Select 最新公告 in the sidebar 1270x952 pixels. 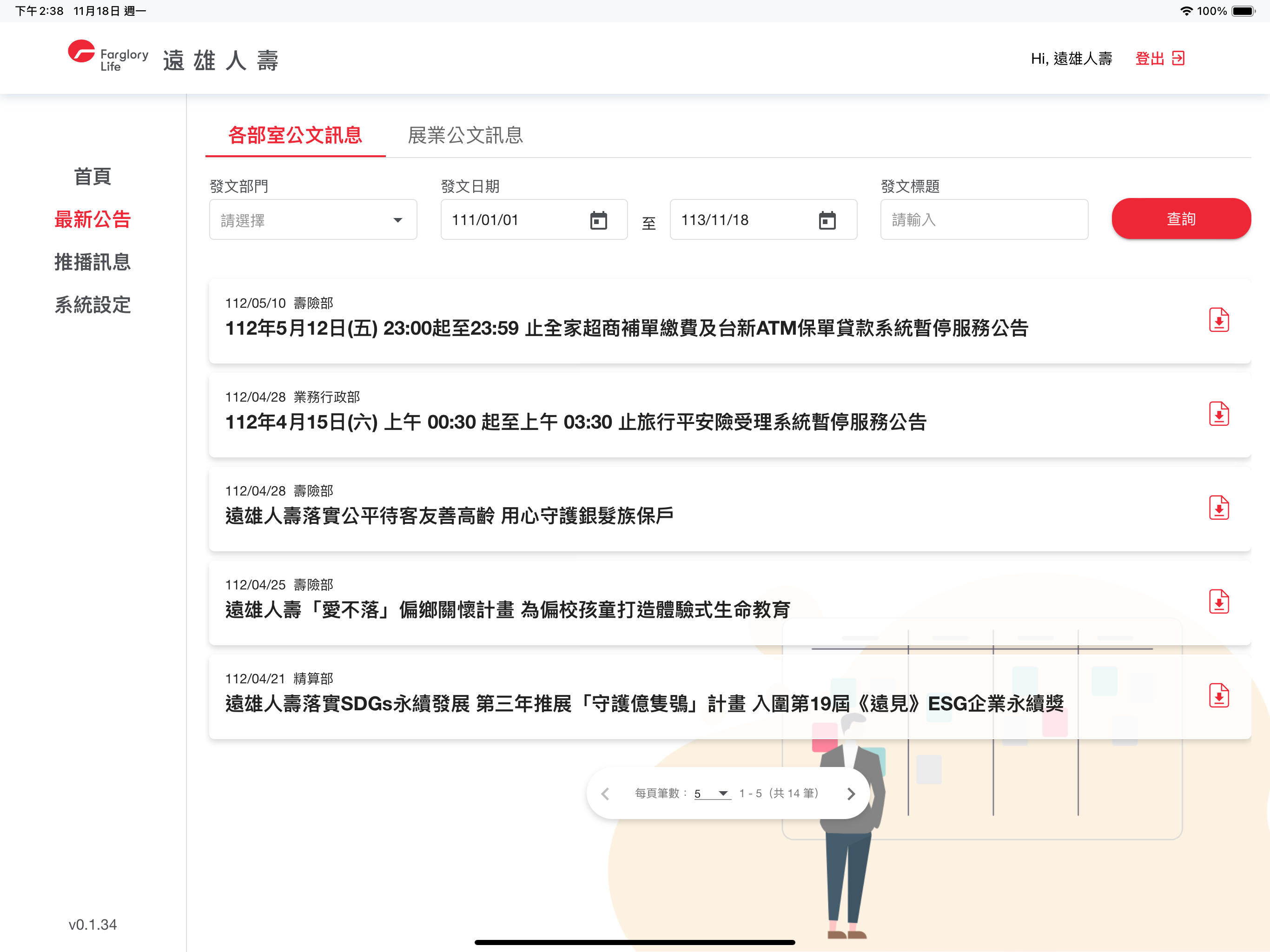93,219
